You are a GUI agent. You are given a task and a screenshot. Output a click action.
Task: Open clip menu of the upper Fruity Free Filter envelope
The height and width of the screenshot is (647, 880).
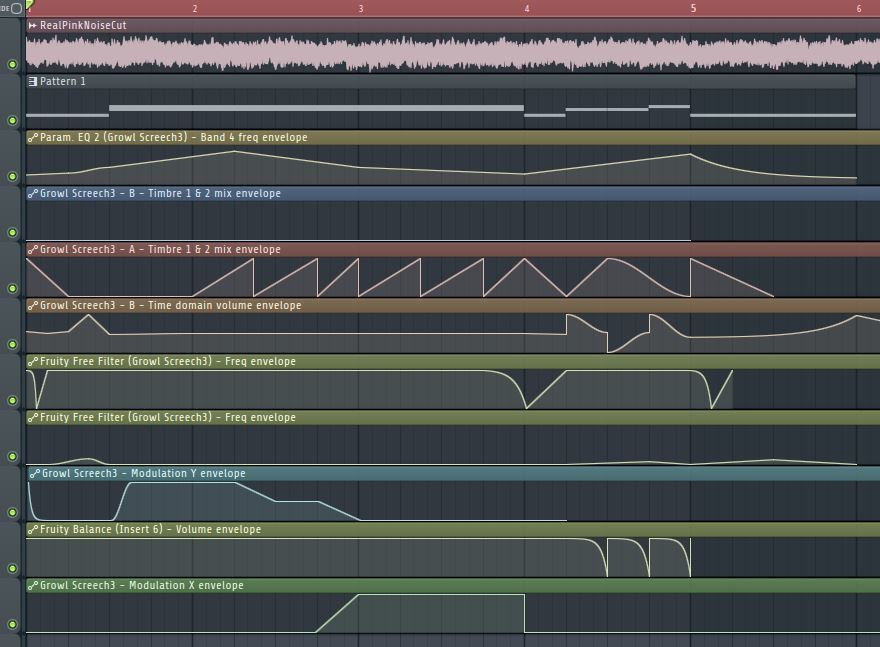coord(160,361)
